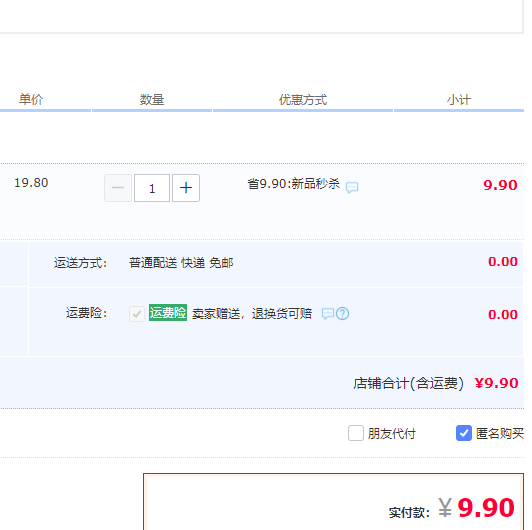Increase quantity with the plus button

[186, 188]
